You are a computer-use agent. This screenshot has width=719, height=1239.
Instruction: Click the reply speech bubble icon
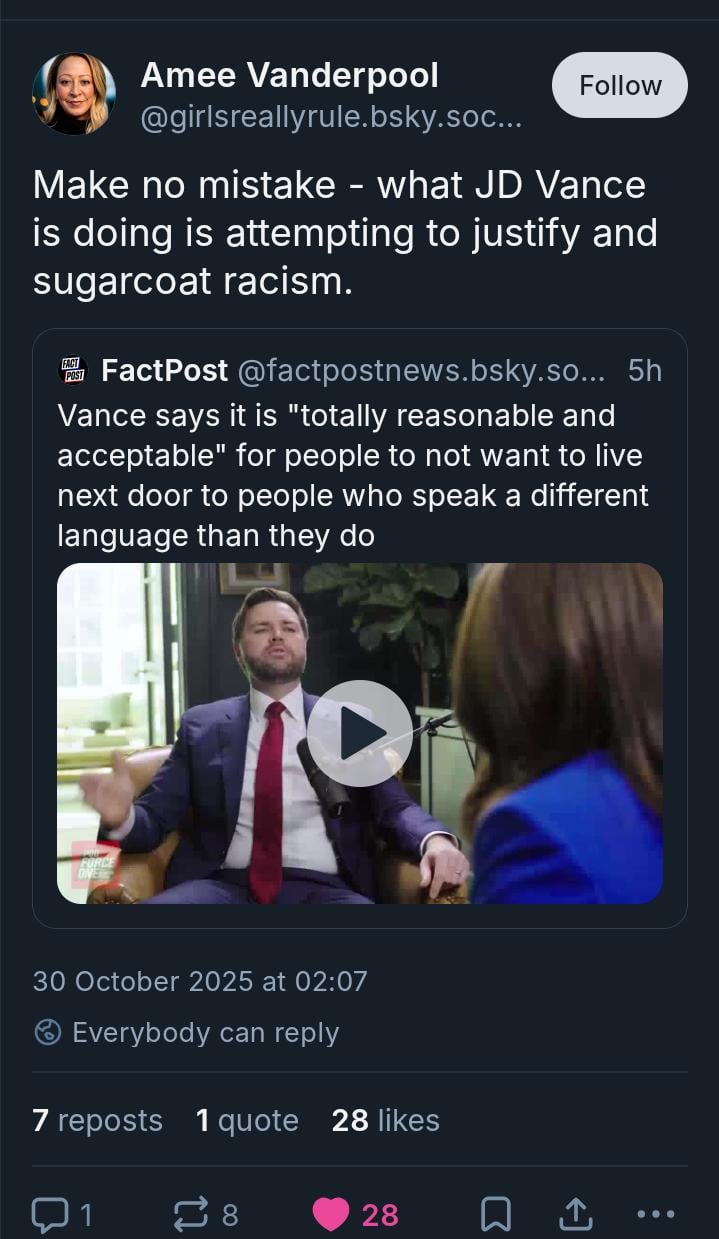pos(49,1214)
